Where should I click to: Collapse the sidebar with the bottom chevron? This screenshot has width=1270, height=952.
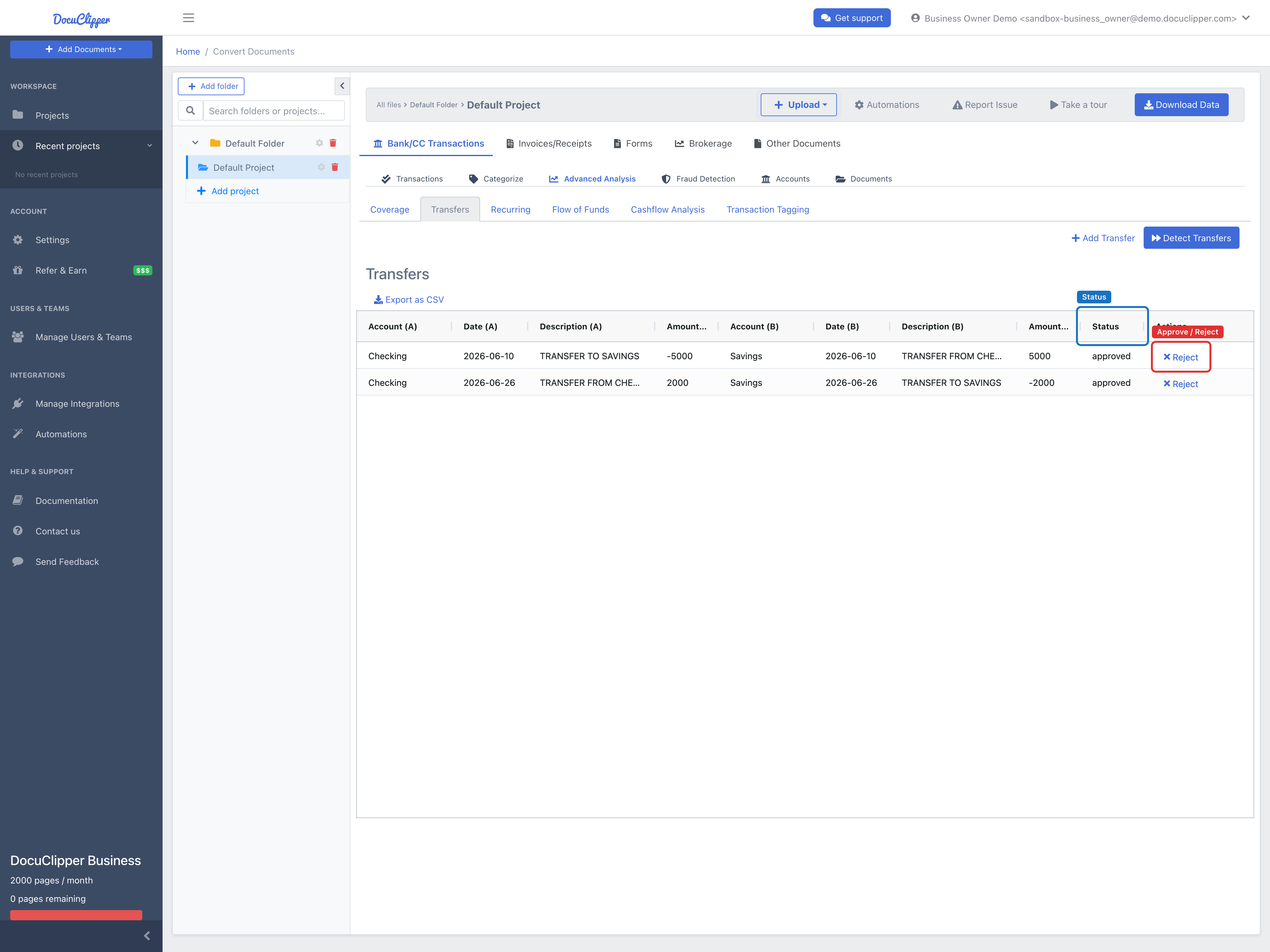(146, 936)
